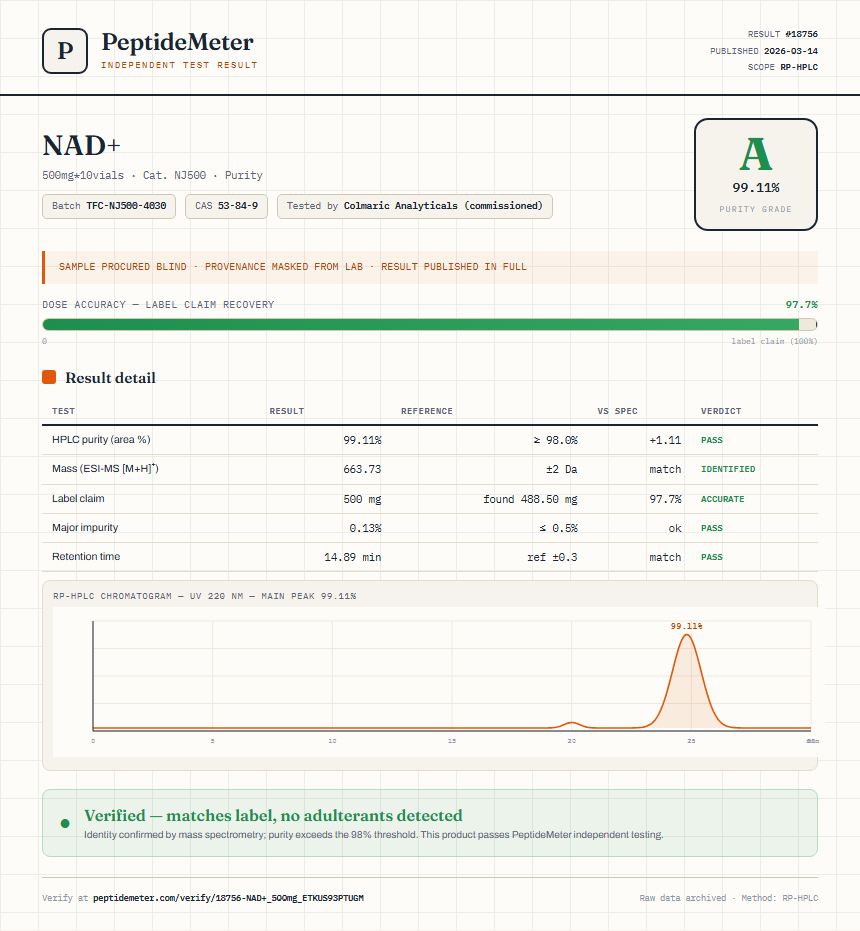Screen dimensions: 860x931
Task: Click the REFERENCE column header
Action: click(426, 411)
